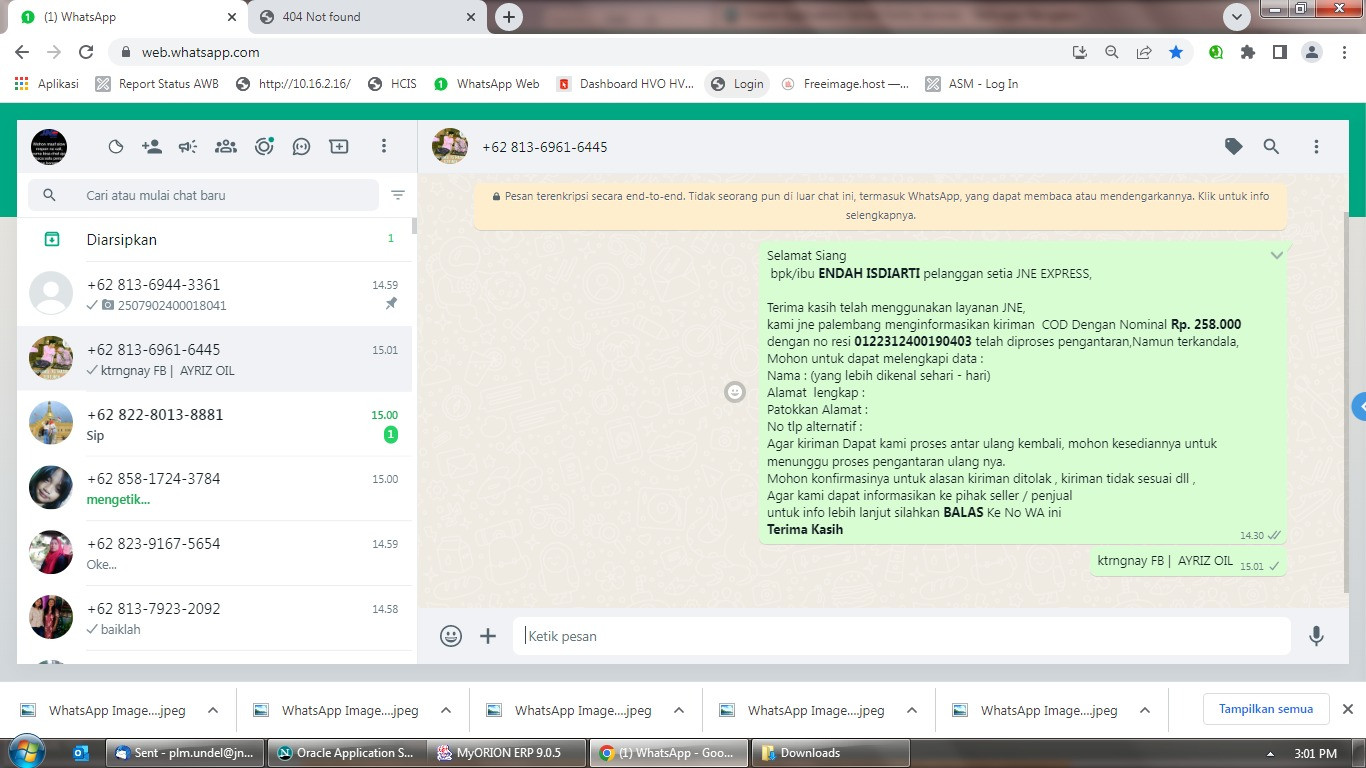
Task: Click the pin icon on chat 813-6944-3361
Action: click(391, 304)
